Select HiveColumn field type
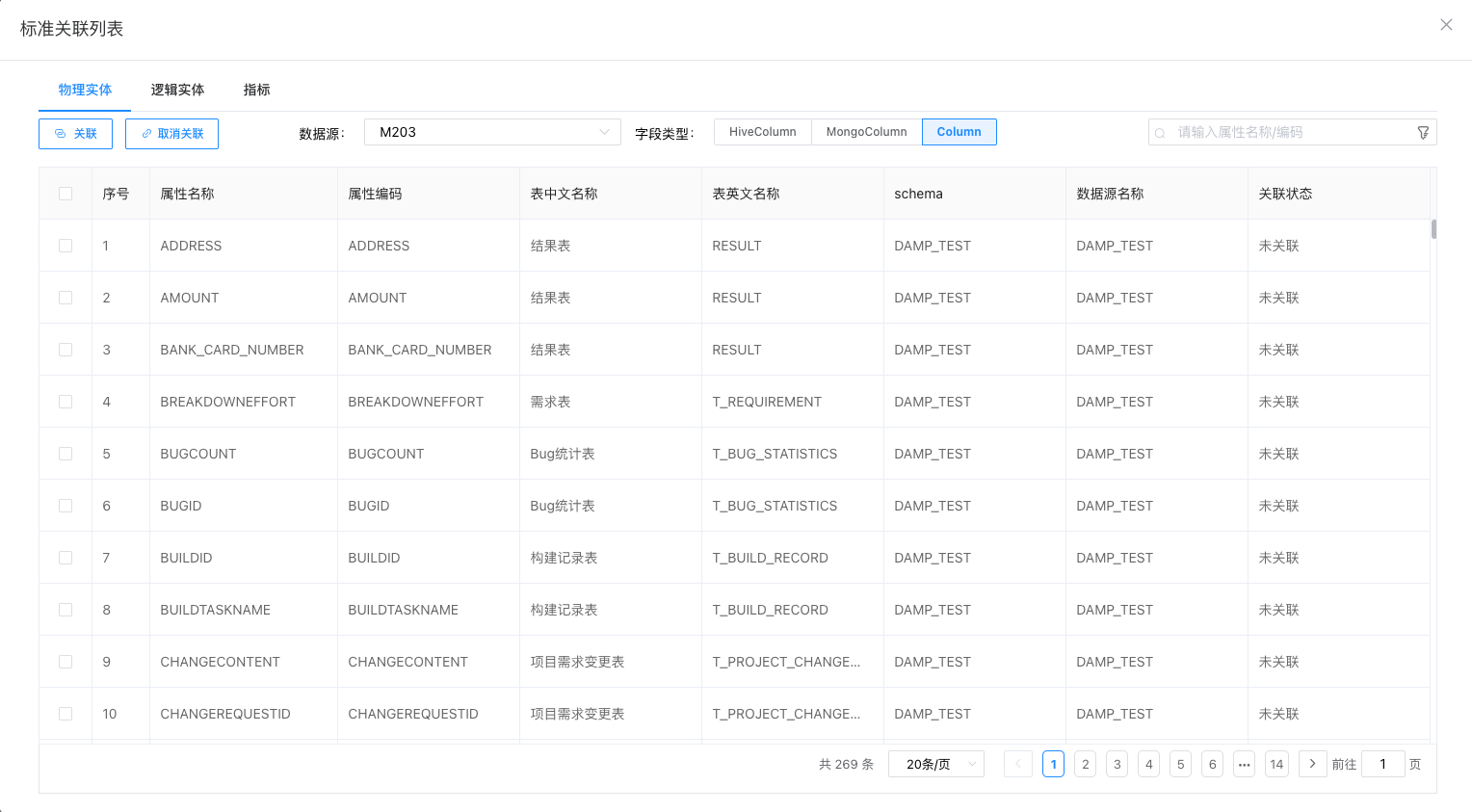Image resolution: width=1472 pixels, height=812 pixels. (762, 132)
